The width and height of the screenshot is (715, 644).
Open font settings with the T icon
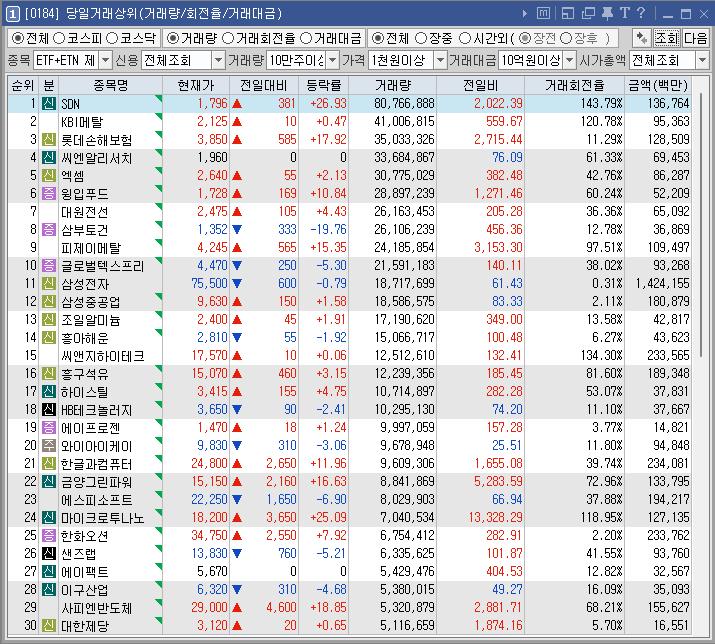[624, 13]
